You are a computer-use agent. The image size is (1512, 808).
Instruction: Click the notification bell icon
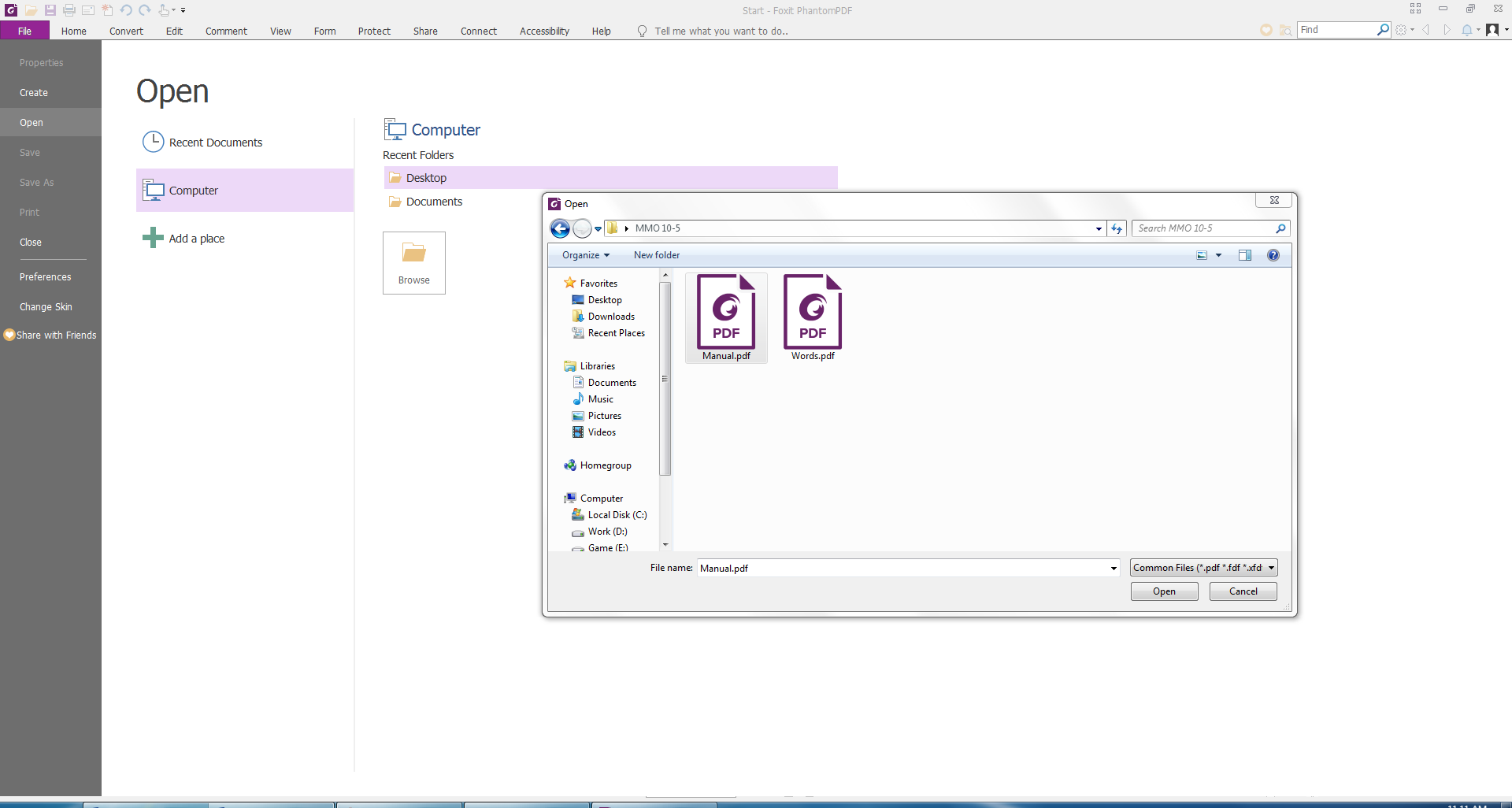coord(1466,30)
